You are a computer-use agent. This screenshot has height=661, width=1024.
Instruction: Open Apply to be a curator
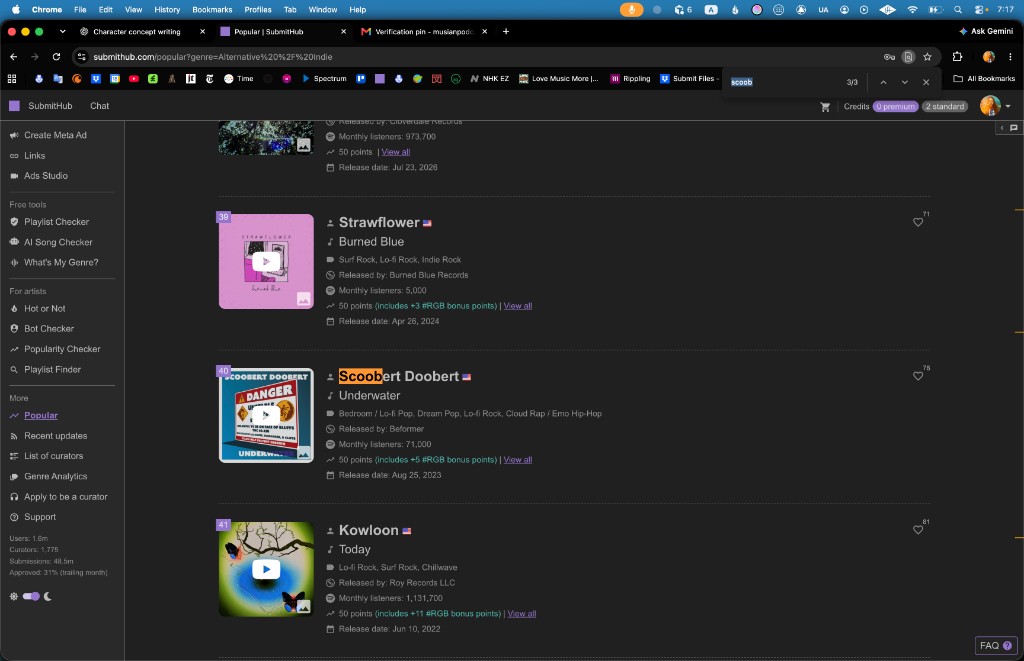[65, 497]
